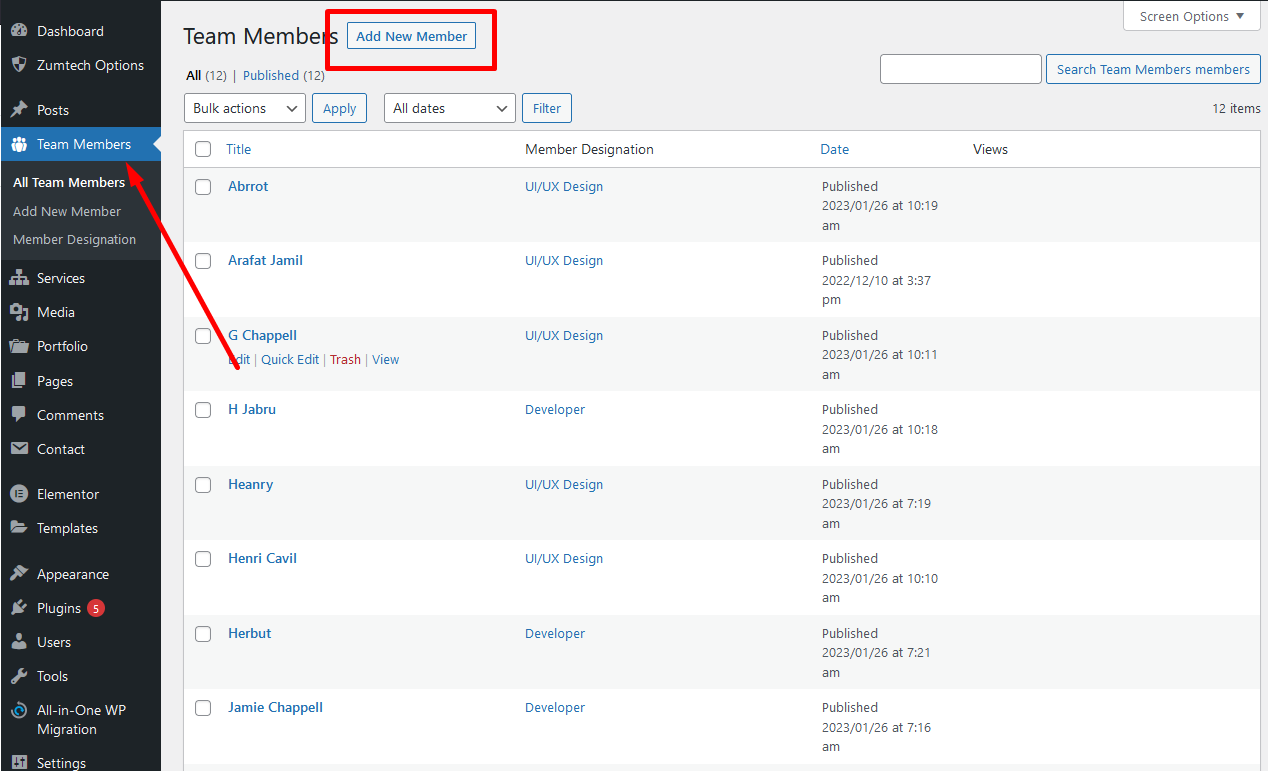This screenshot has width=1268, height=771.
Task: Click the Services hierarchy icon
Action: point(19,278)
